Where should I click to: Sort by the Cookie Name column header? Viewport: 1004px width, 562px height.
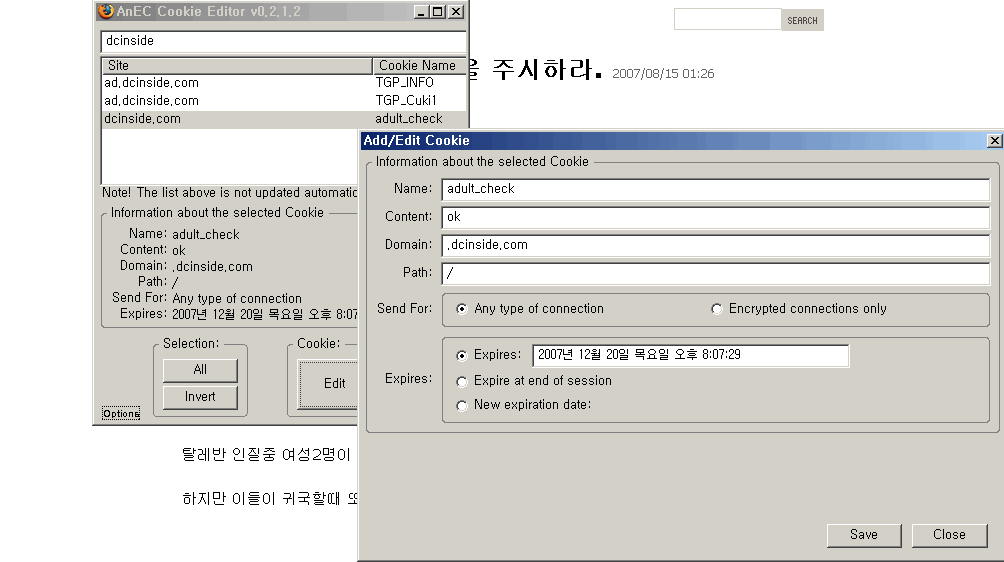[419, 65]
